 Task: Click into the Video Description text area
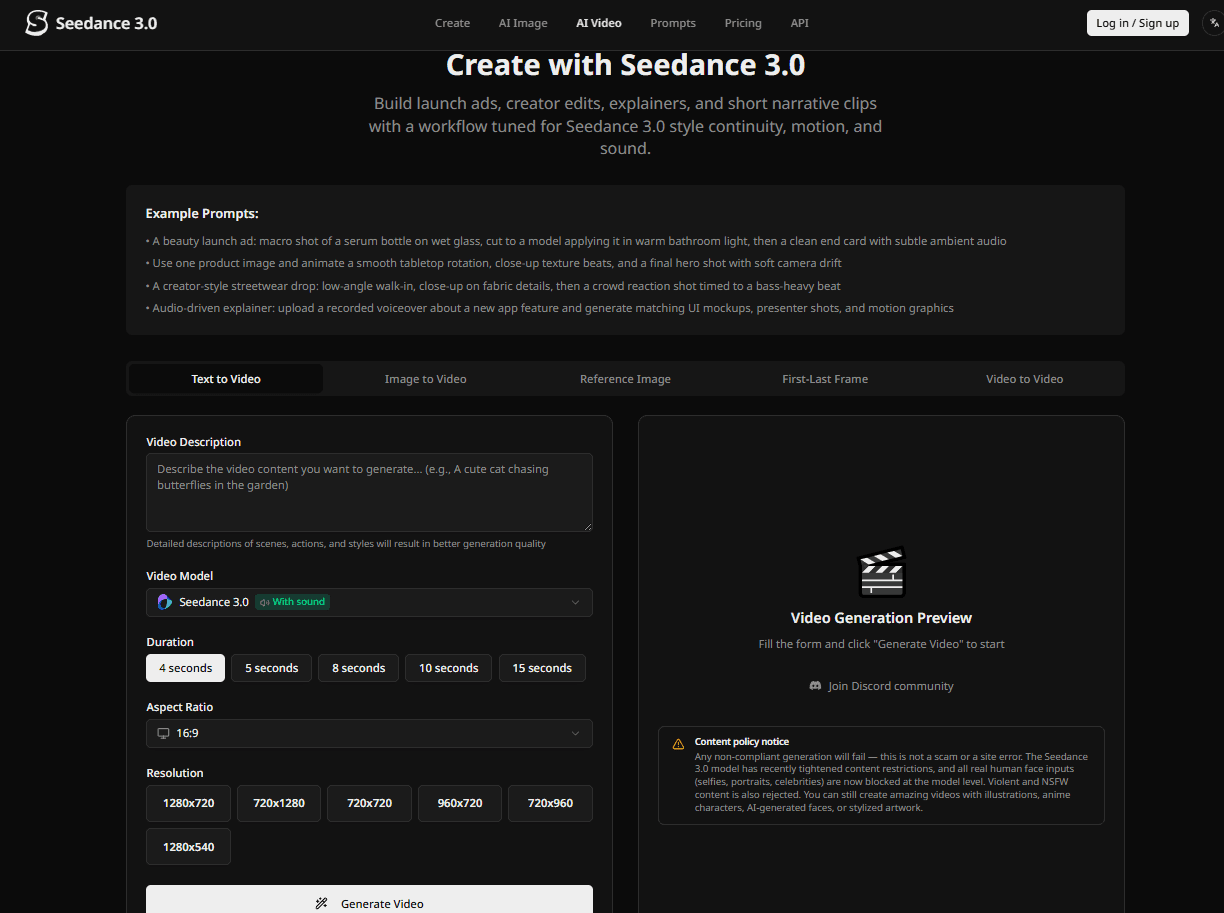pos(369,492)
